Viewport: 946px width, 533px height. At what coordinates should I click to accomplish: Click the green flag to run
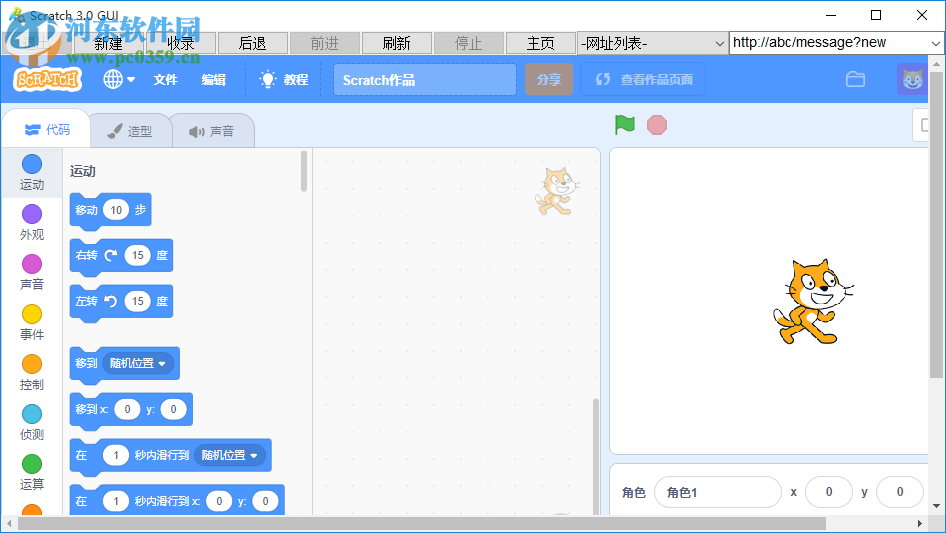tap(624, 125)
